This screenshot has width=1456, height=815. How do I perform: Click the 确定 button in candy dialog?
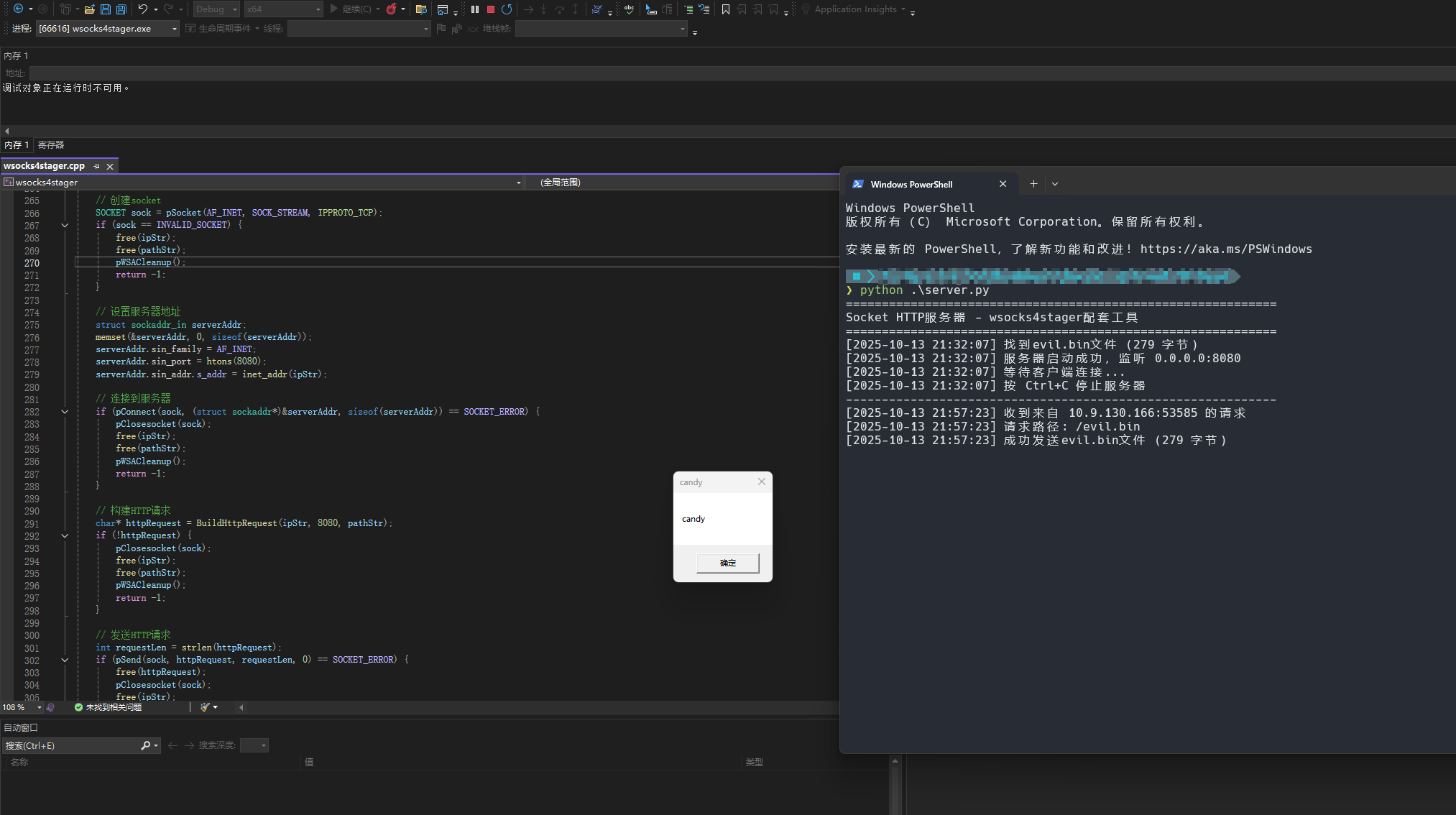727,563
